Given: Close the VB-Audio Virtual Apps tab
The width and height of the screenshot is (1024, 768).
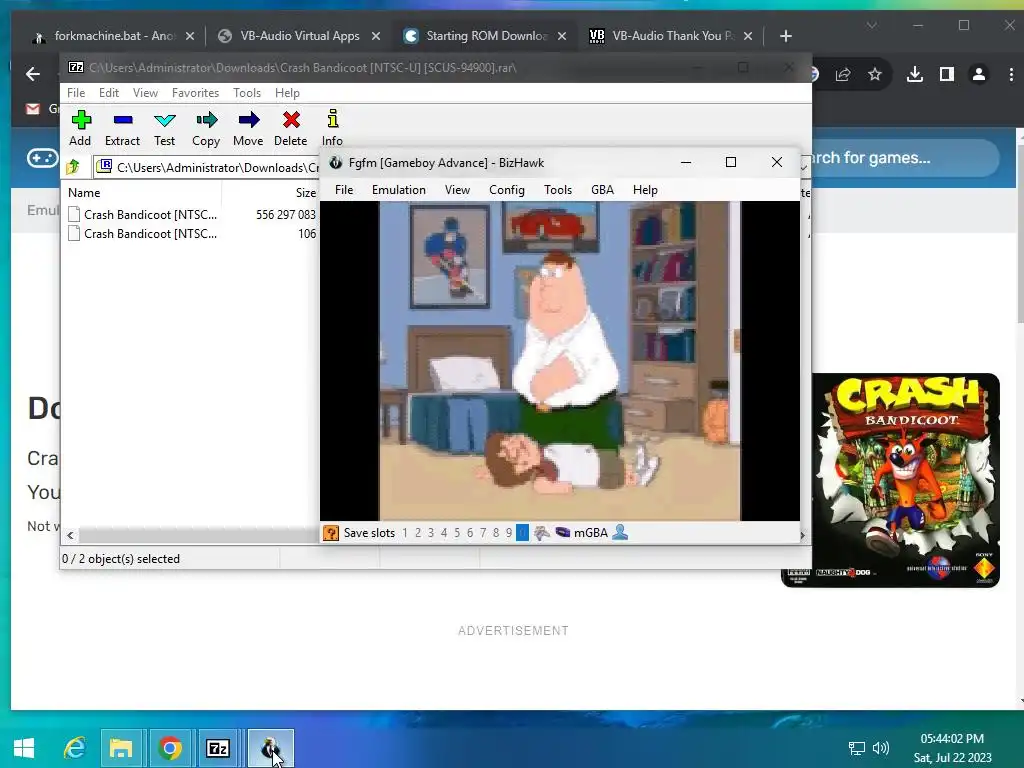Looking at the screenshot, I should 376,36.
